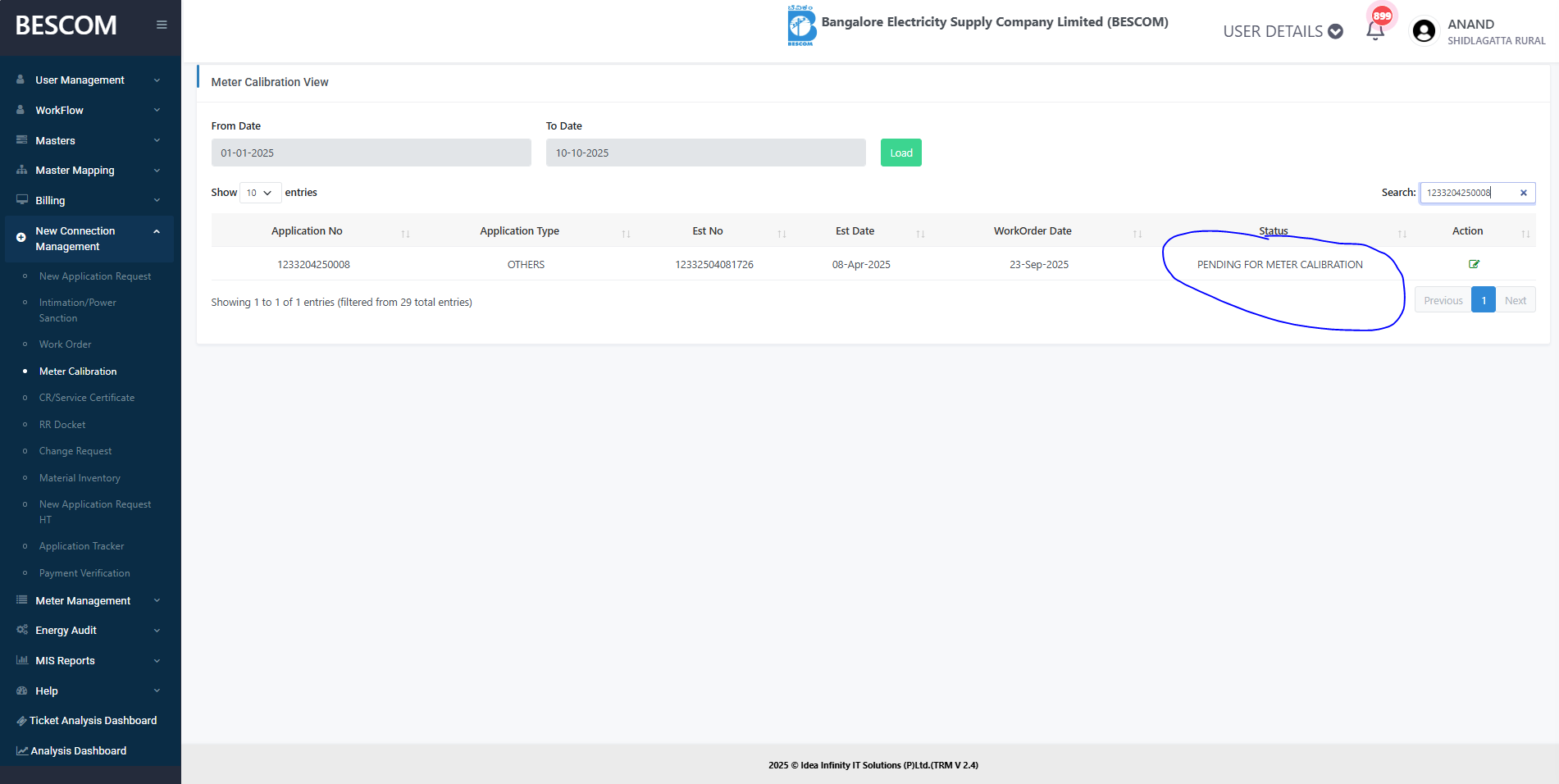Screen dimensions: 1559x784
Task: Sort by Application No column arrows
Action: pos(405,234)
